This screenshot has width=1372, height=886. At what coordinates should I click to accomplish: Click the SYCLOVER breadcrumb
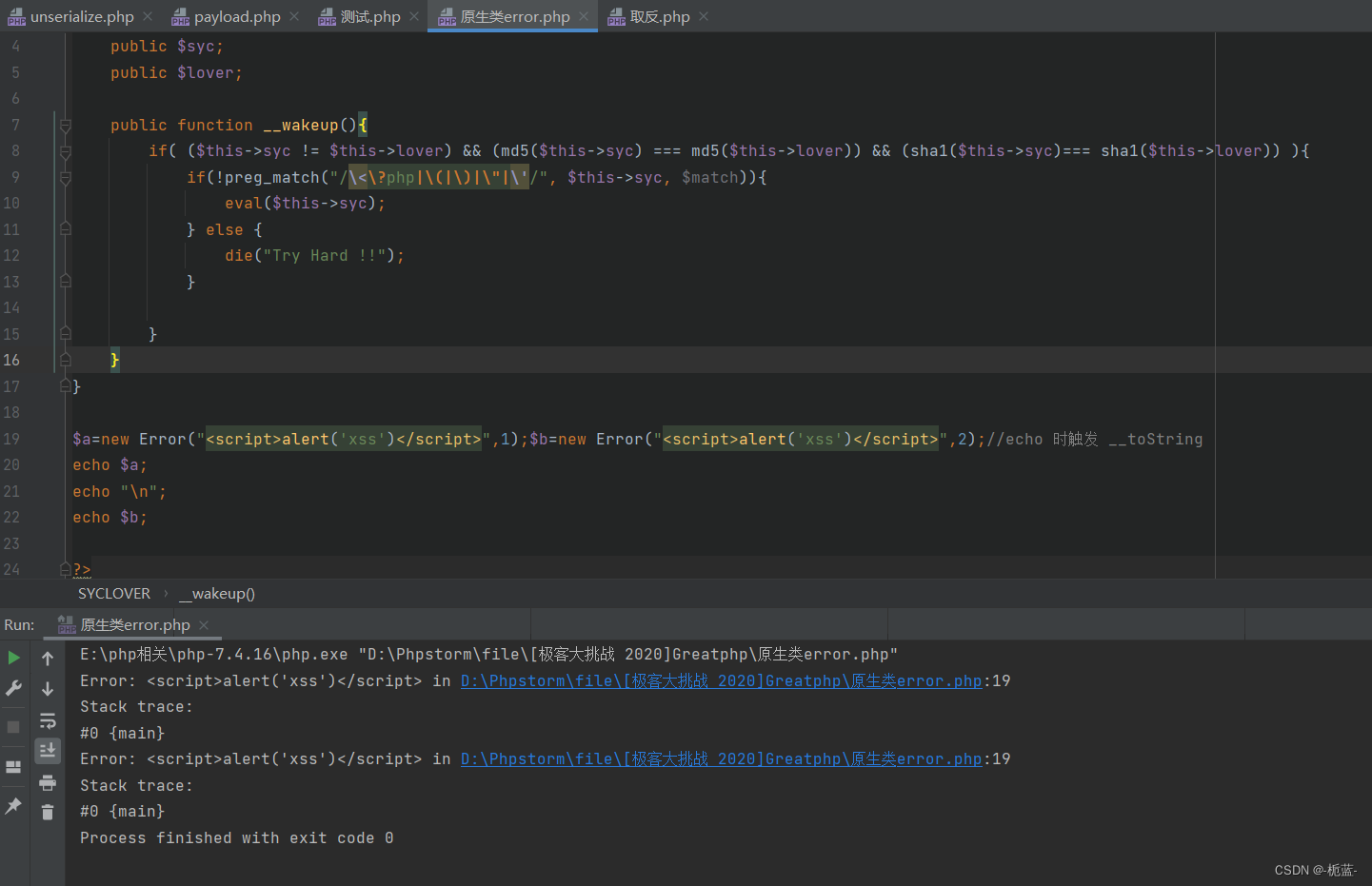[114, 594]
